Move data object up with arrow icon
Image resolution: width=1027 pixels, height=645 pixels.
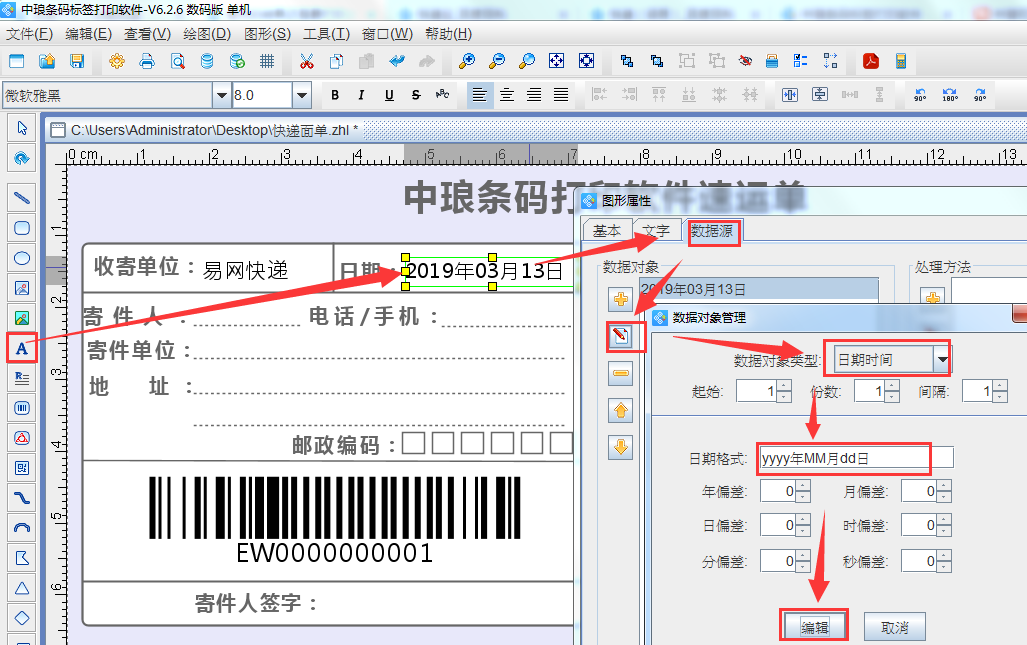(x=621, y=410)
